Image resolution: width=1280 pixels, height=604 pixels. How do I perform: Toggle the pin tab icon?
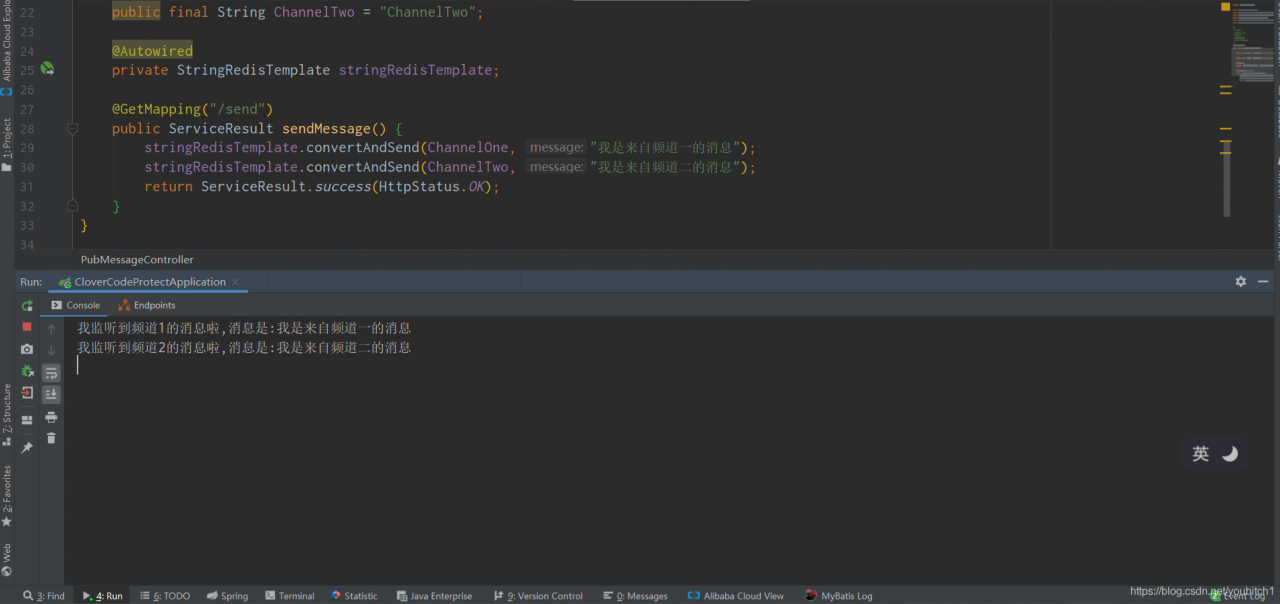tap(27, 448)
